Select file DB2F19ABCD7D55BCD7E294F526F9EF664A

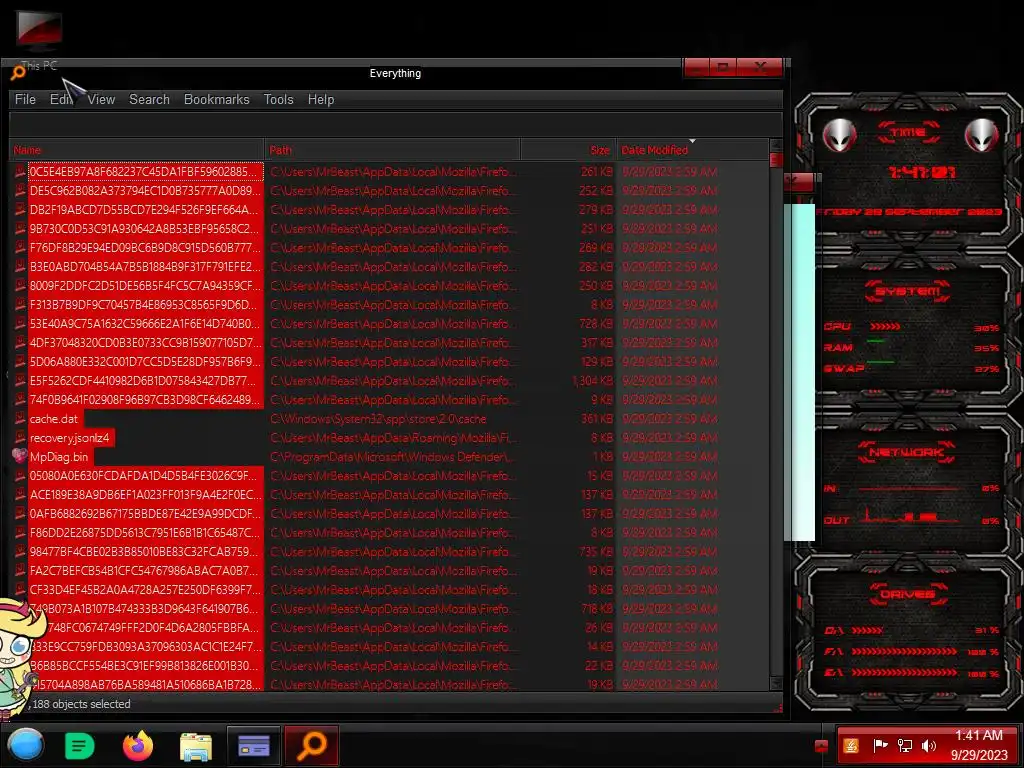pyautogui.click(x=144, y=210)
